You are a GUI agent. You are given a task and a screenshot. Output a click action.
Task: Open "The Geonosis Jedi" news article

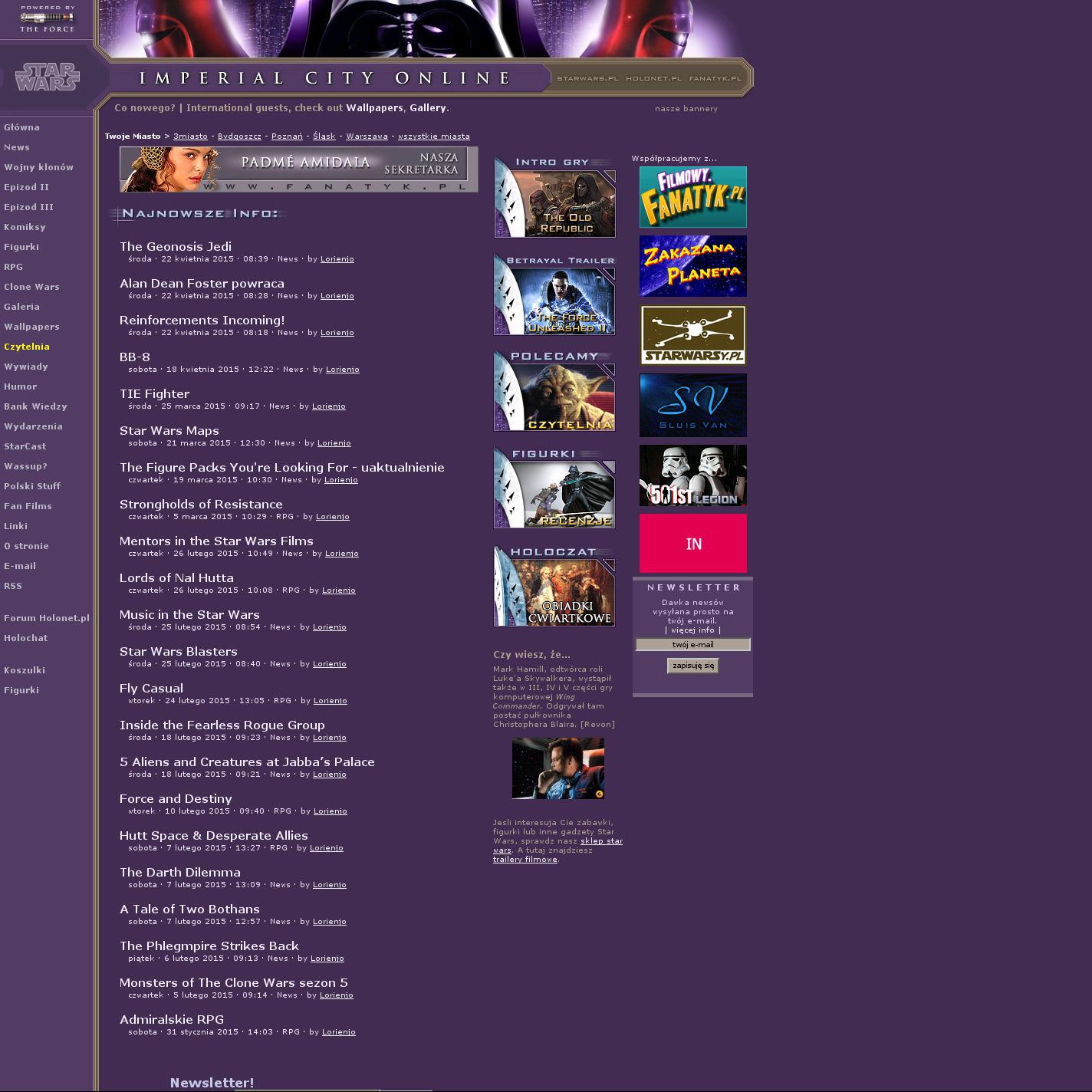pyautogui.click(x=176, y=246)
